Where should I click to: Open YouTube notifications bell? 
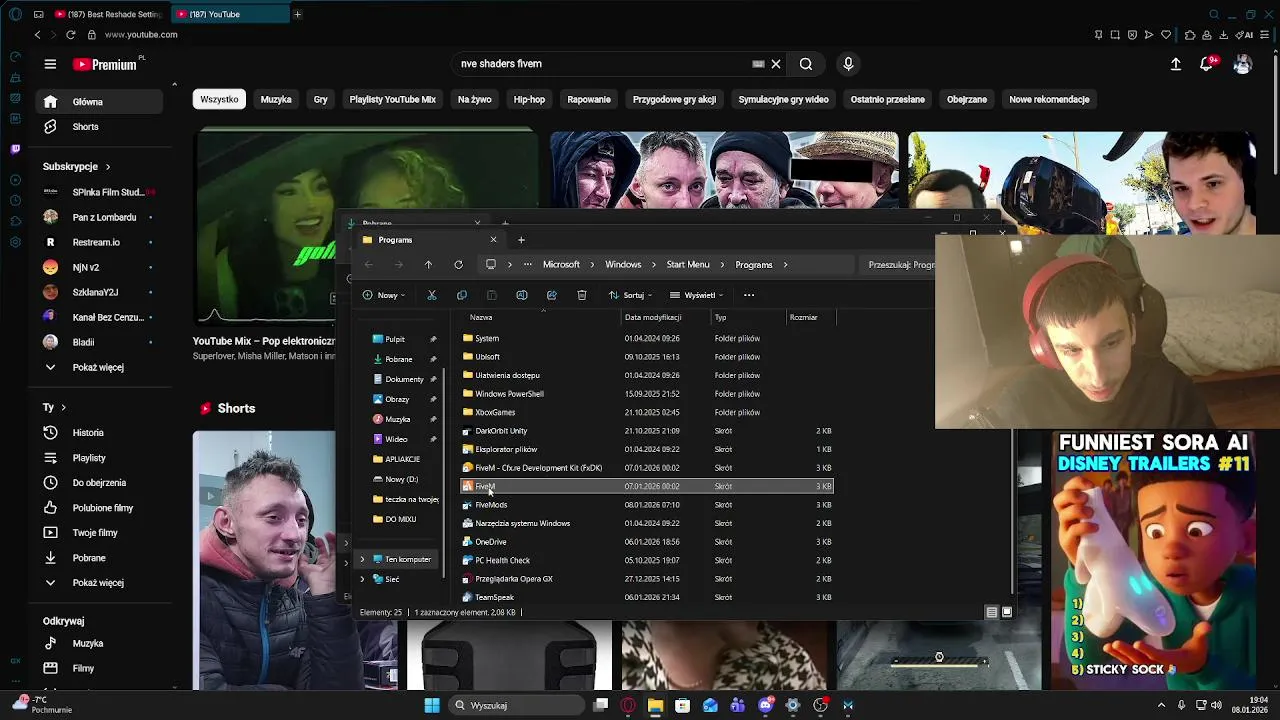(x=1207, y=64)
